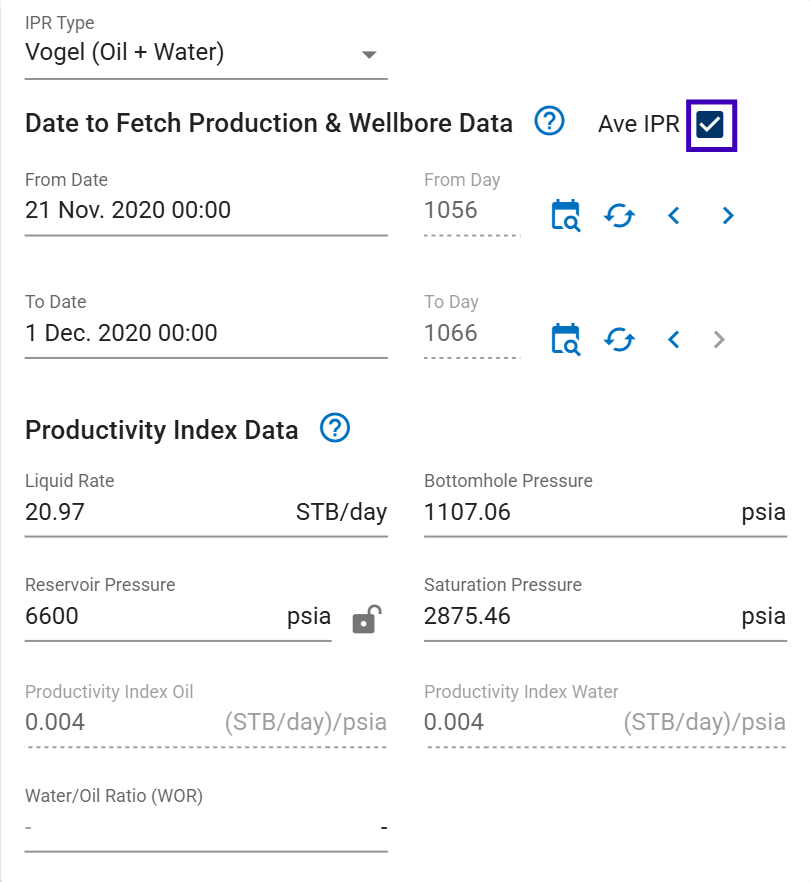
Task: Open help for Date to Fetch Production
Action: coord(549,122)
